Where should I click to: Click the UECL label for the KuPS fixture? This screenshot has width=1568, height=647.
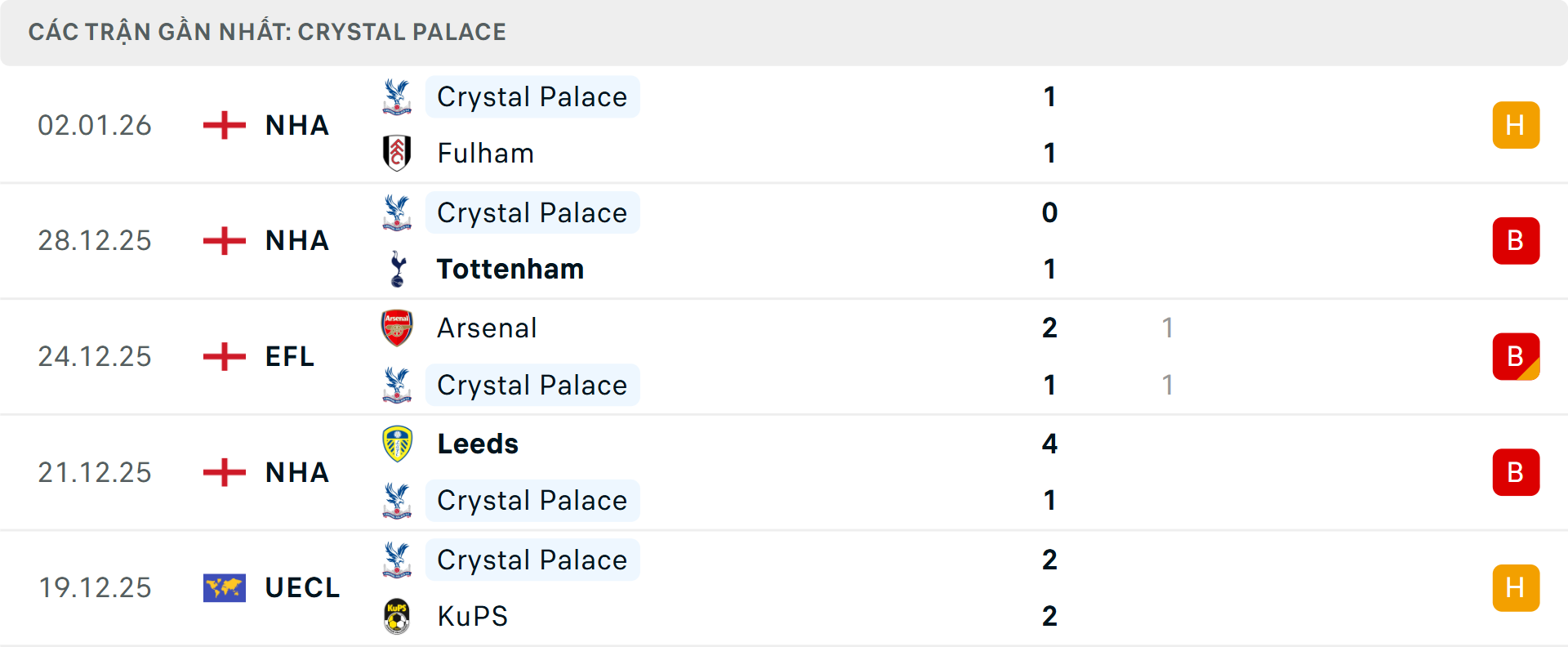(302, 587)
